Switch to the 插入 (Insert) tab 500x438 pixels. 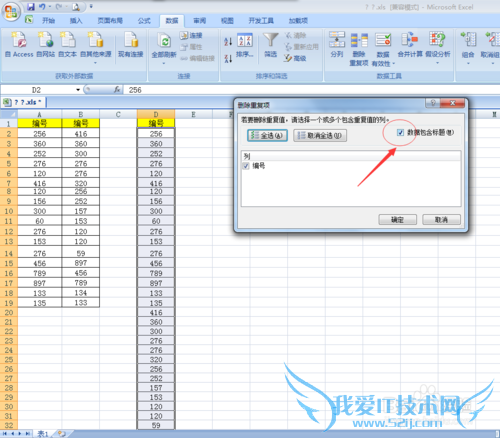[76, 21]
